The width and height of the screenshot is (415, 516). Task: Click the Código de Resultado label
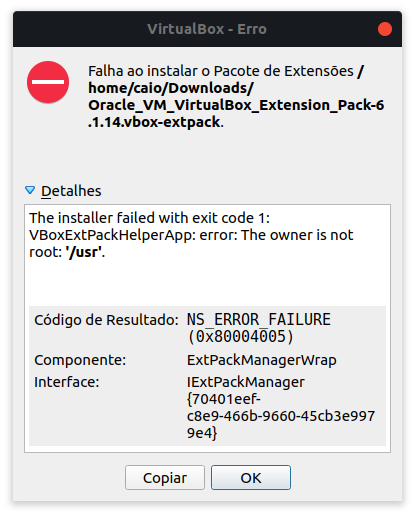pyautogui.click(x=106, y=320)
